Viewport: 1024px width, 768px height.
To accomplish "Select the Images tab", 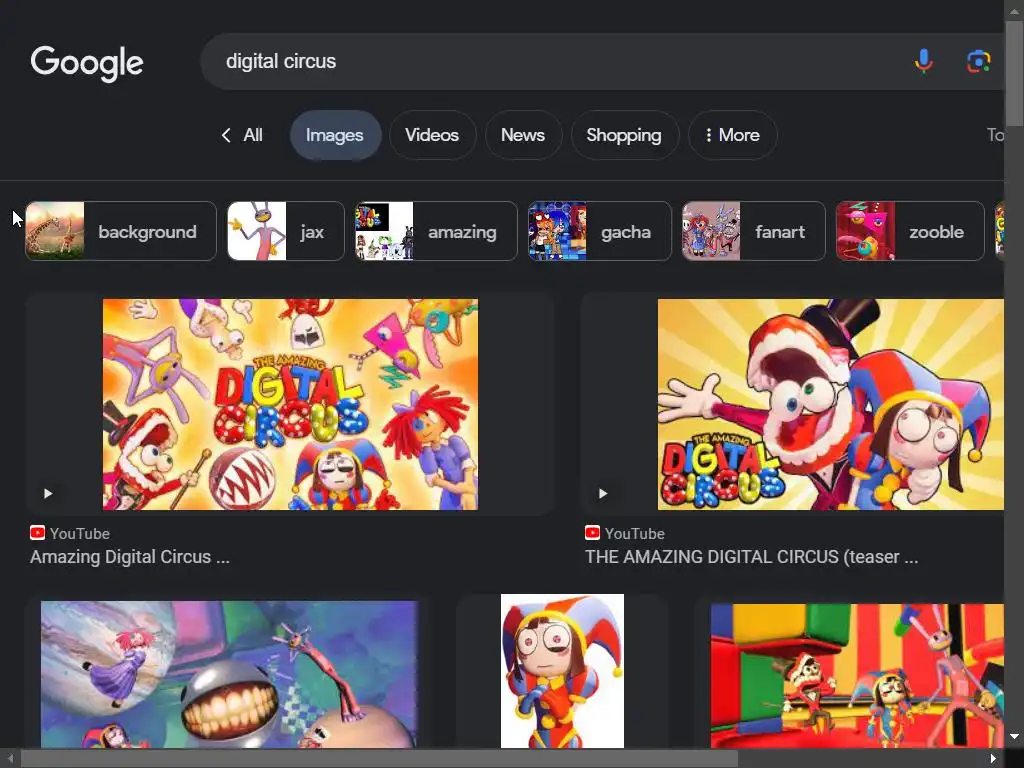I will pos(335,135).
